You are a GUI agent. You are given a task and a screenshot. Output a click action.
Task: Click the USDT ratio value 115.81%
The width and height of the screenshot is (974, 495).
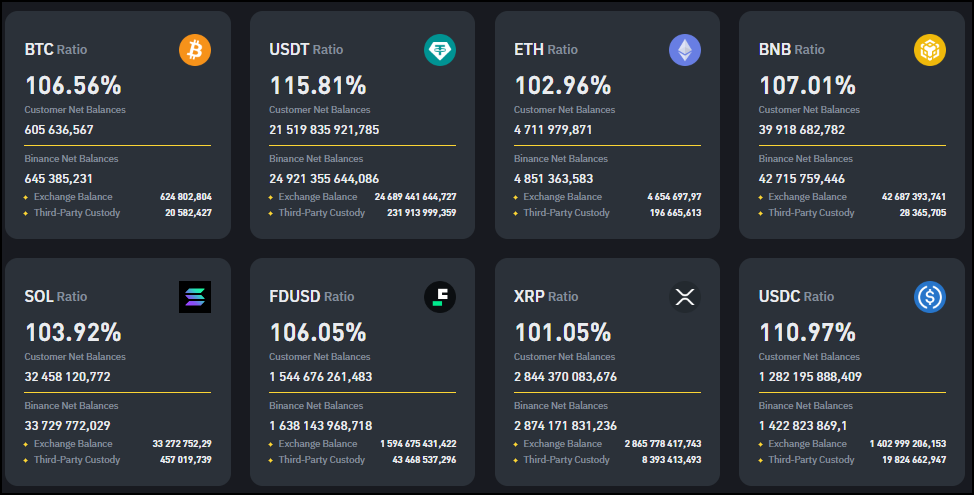tap(318, 85)
